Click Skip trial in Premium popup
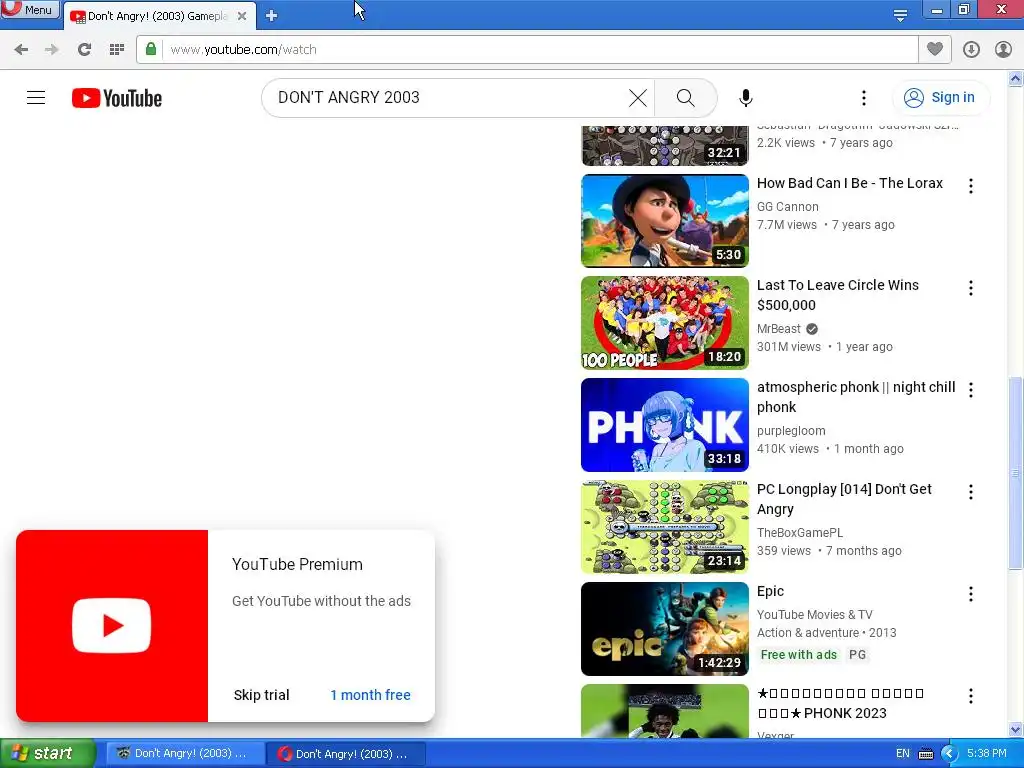The image size is (1024, 768). click(261, 696)
